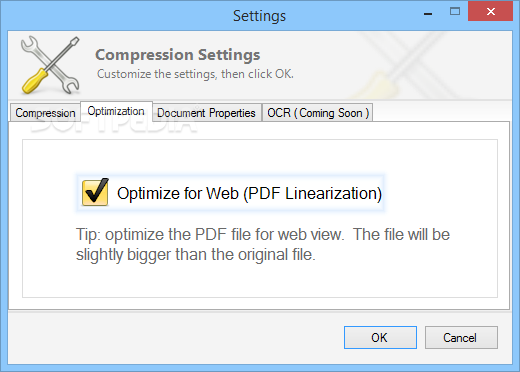Viewport: 520px width, 372px height.
Task: Click the empty area of the optimization panel
Action: 260,283
